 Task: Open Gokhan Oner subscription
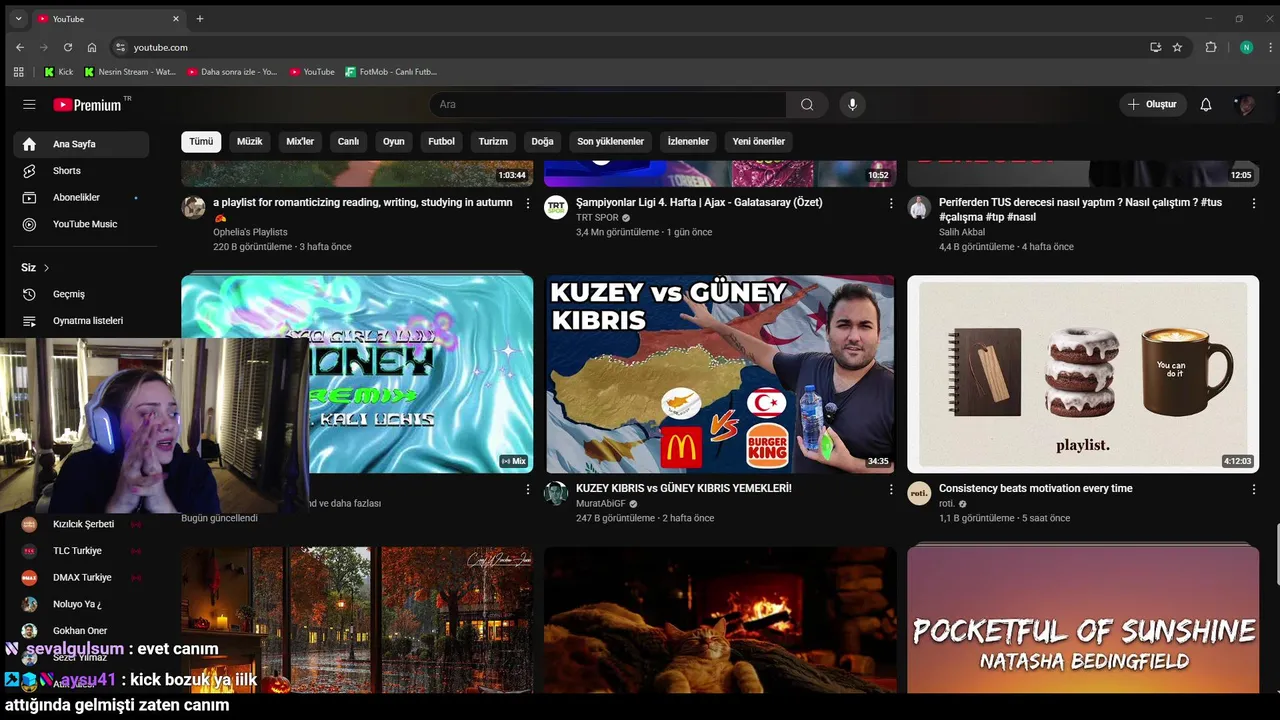click(x=81, y=631)
